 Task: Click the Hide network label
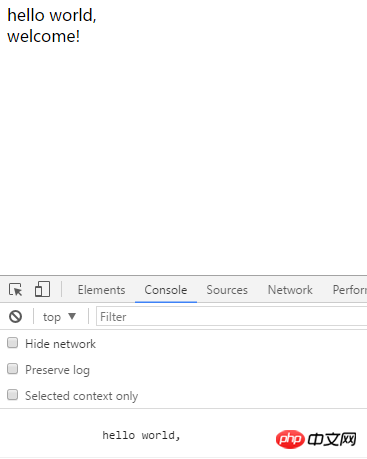click(60, 344)
